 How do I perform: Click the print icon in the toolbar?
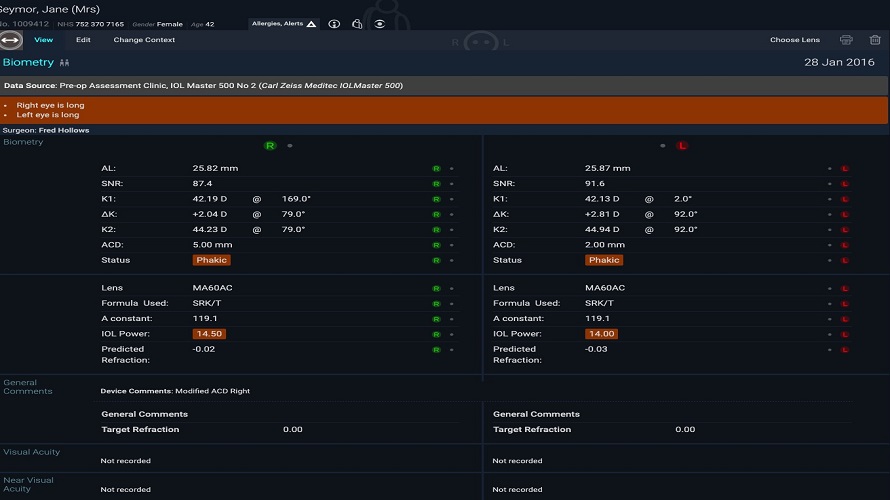click(846, 40)
